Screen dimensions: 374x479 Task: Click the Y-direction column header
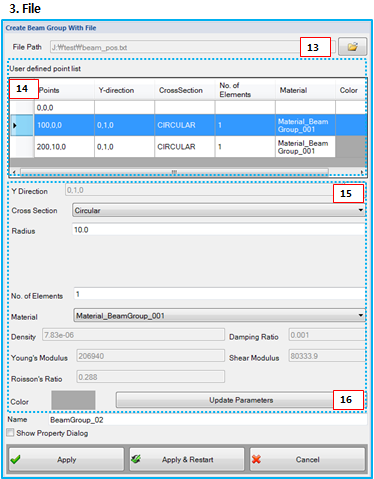pos(124,90)
